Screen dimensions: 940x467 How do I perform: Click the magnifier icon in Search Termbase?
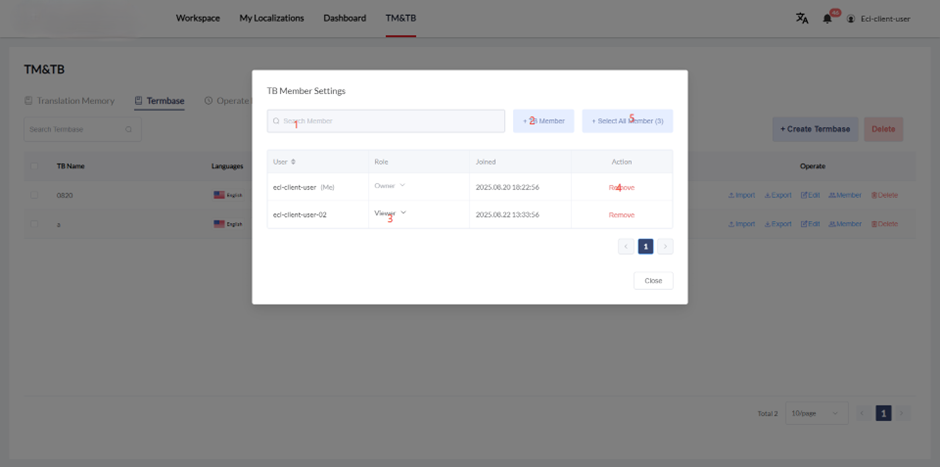point(129,130)
